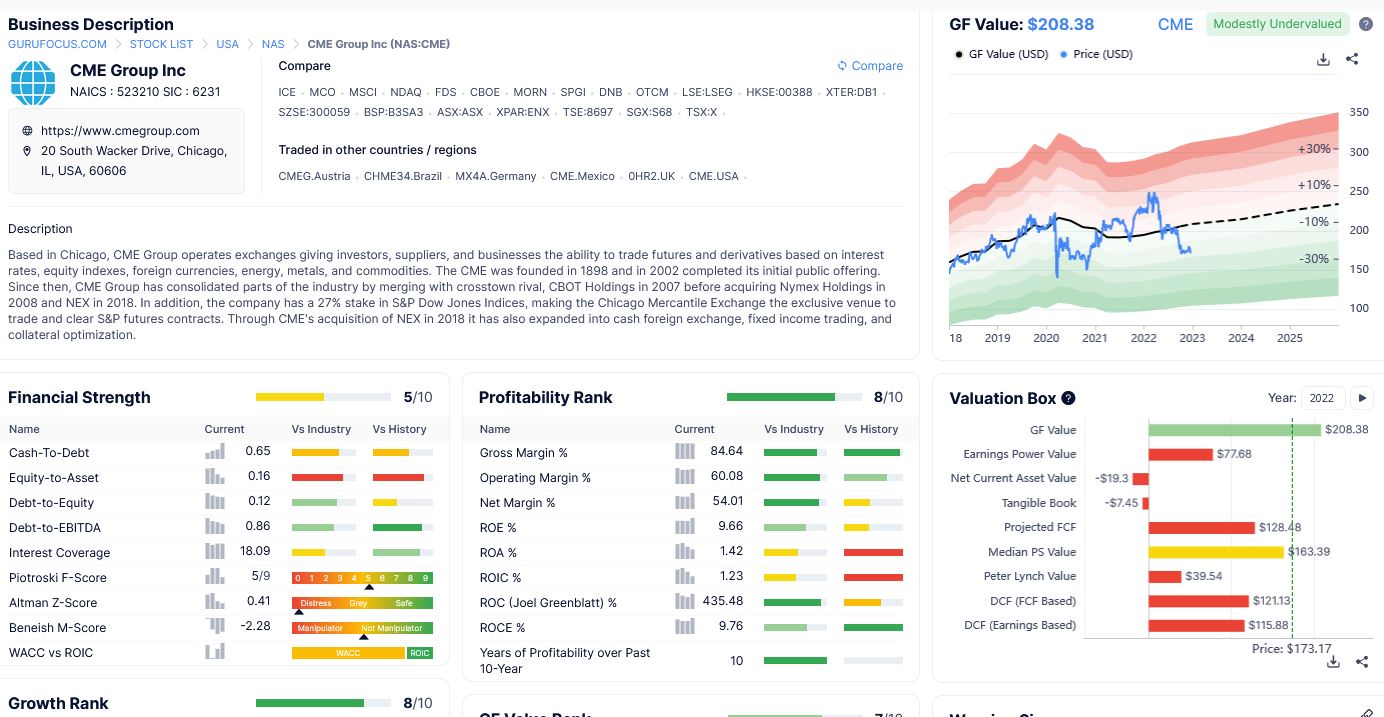1384x717 pixels.
Task: Click the pin icon at bottom right card
Action: tap(1367, 712)
